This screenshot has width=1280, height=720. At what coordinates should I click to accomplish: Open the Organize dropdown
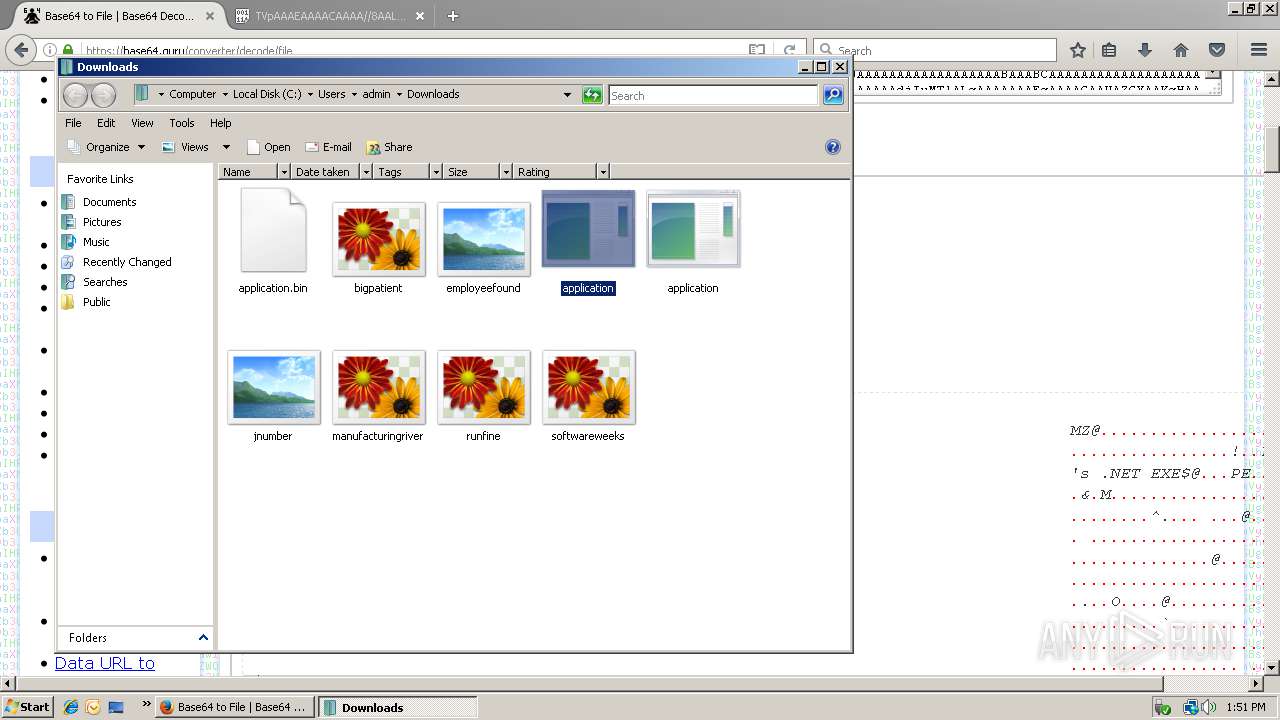coord(107,147)
